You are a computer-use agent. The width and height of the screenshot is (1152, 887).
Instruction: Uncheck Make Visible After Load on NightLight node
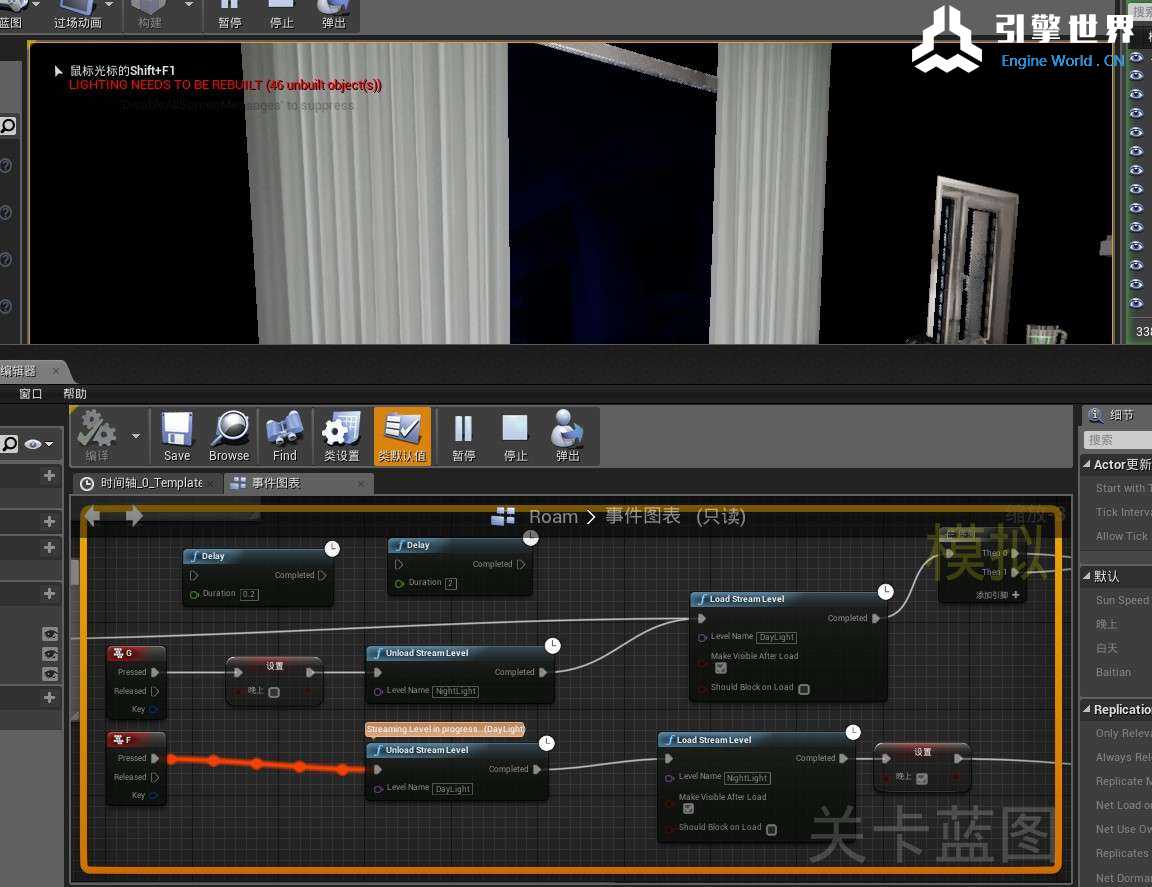(688, 808)
